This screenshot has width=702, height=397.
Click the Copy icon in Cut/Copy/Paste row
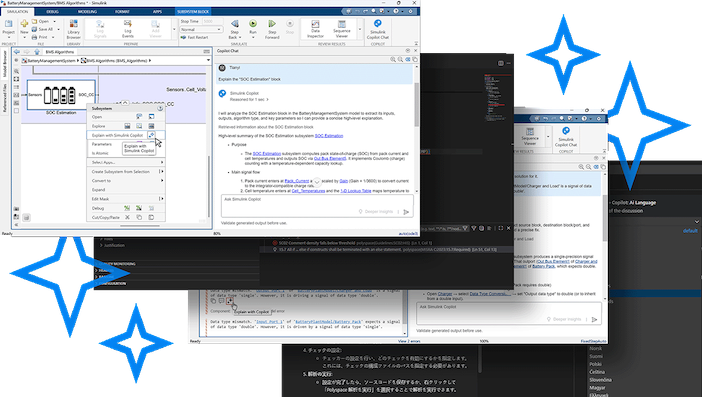point(139,218)
